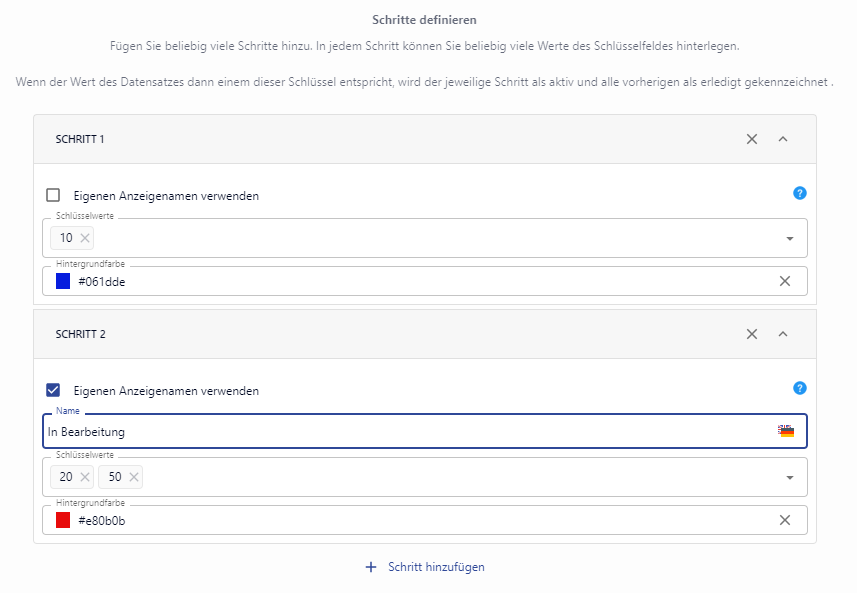Click Schritt hinzufügen to add step
This screenshot has width=857, height=593.
(x=425, y=567)
